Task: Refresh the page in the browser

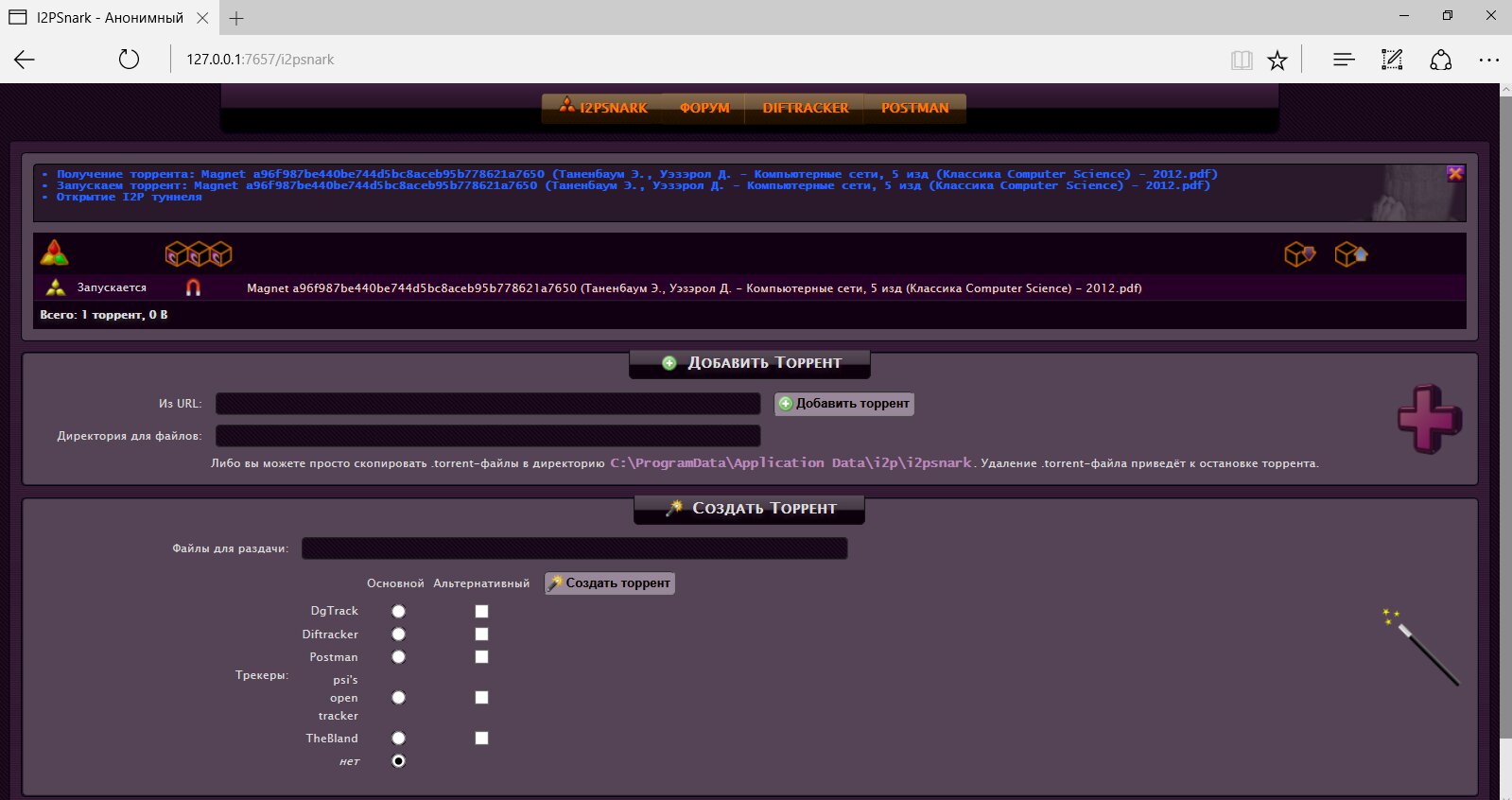Action: [x=129, y=60]
